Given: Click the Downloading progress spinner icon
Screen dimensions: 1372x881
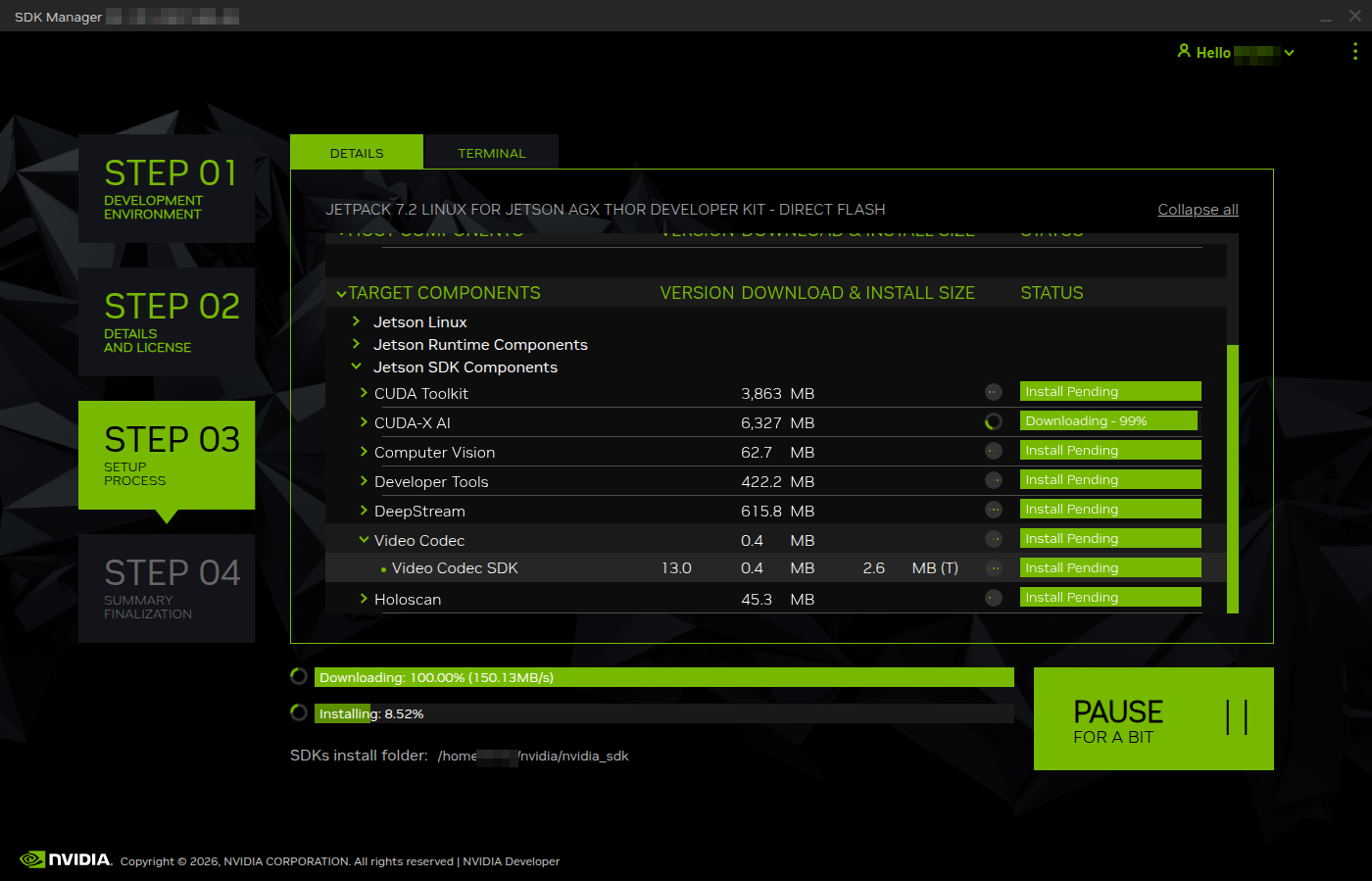Looking at the screenshot, I should [299, 676].
